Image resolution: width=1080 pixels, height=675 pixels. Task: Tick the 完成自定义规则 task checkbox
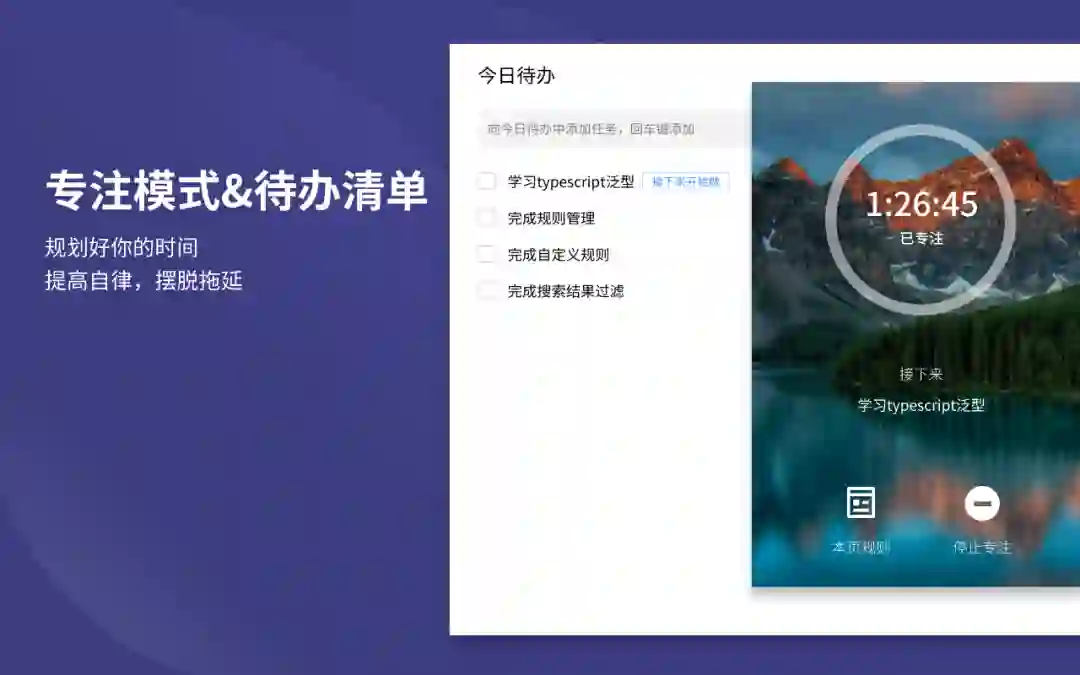pos(486,254)
